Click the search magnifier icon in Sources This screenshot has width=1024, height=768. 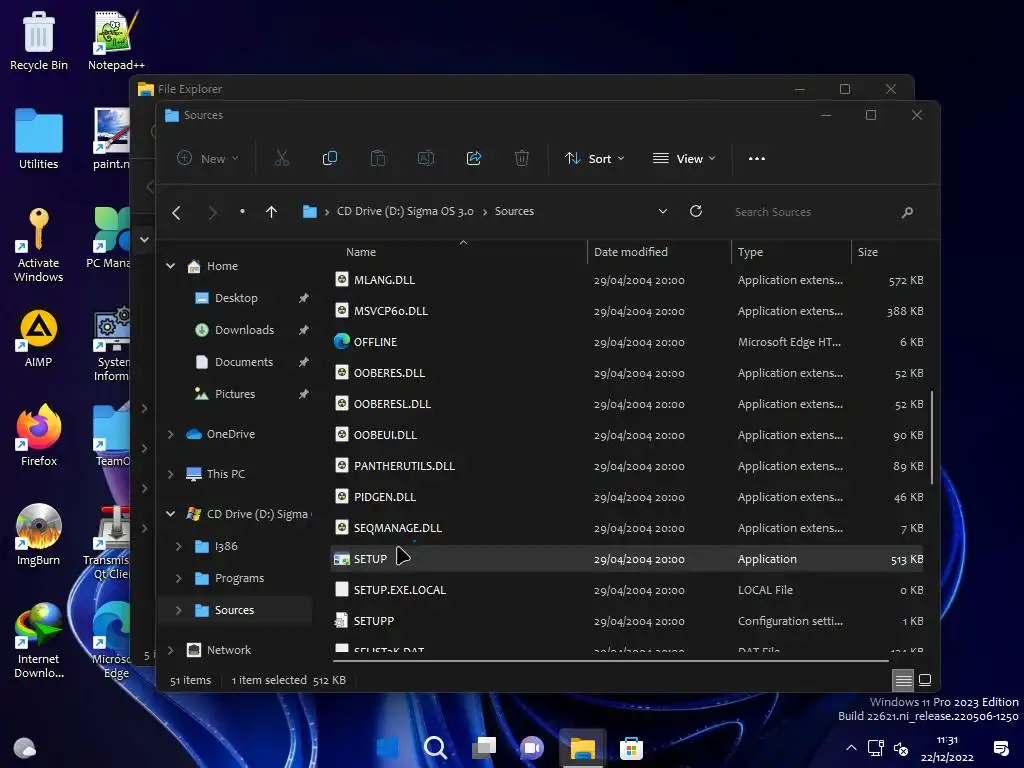pos(907,212)
